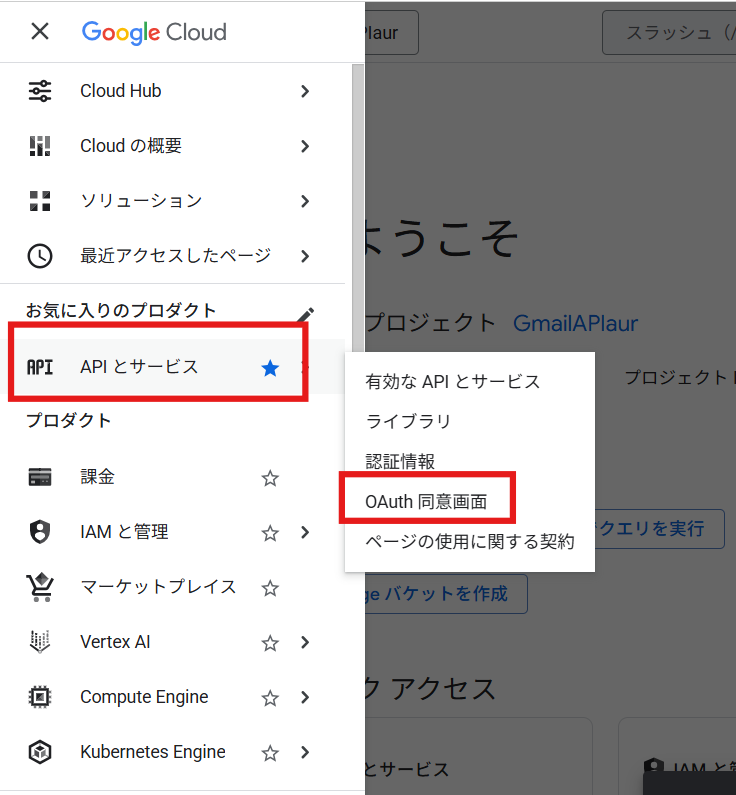Viewport: 736px width, 795px height.
Task: Click the Google Cloud logo
Action: click(x=154, y=31)
